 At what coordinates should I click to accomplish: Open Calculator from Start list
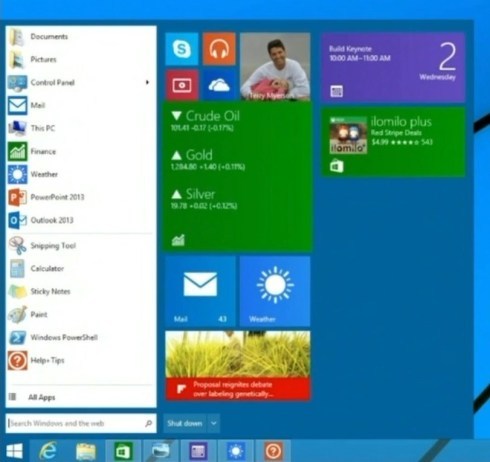coord(80,269)
